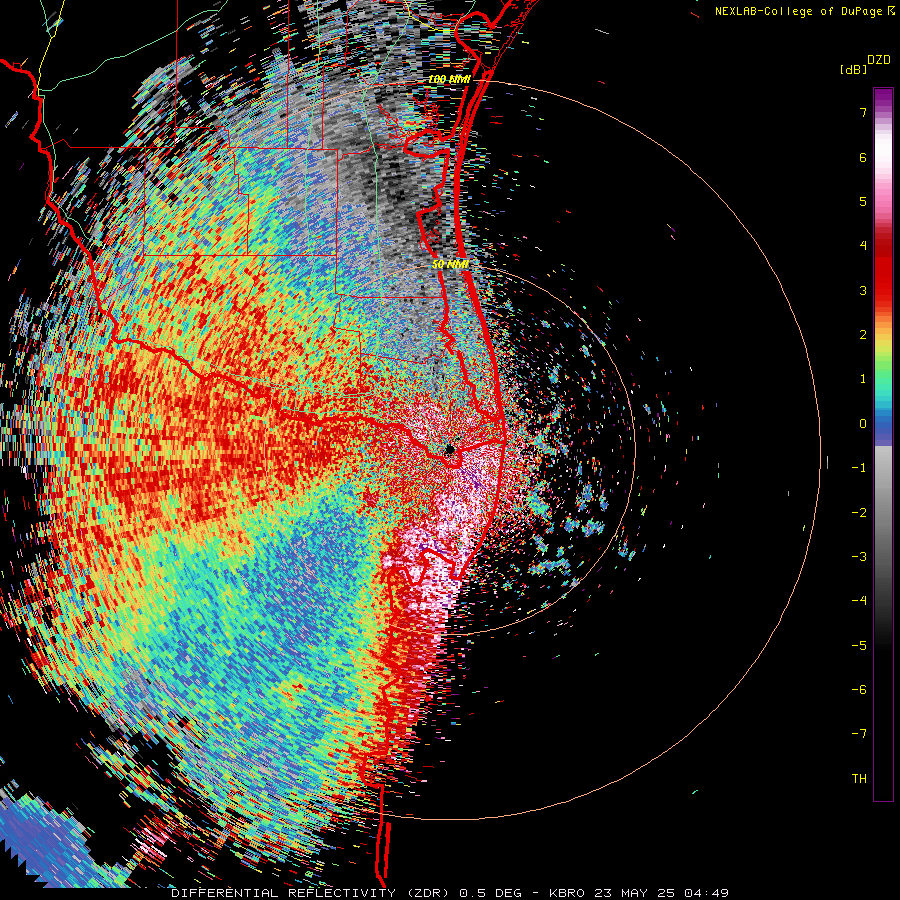
Task: Click the 2 value on color scale
Action: (863, 335)
